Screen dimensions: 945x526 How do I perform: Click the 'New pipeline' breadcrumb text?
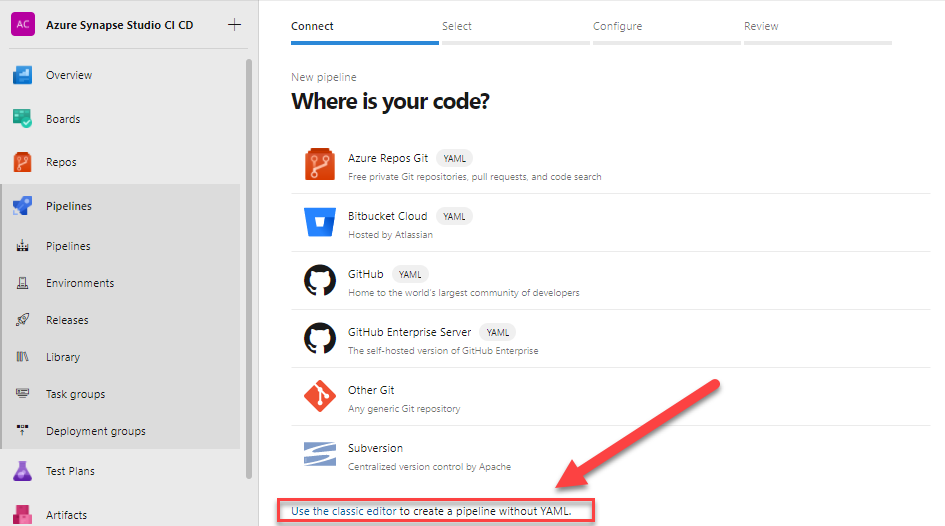324,77
